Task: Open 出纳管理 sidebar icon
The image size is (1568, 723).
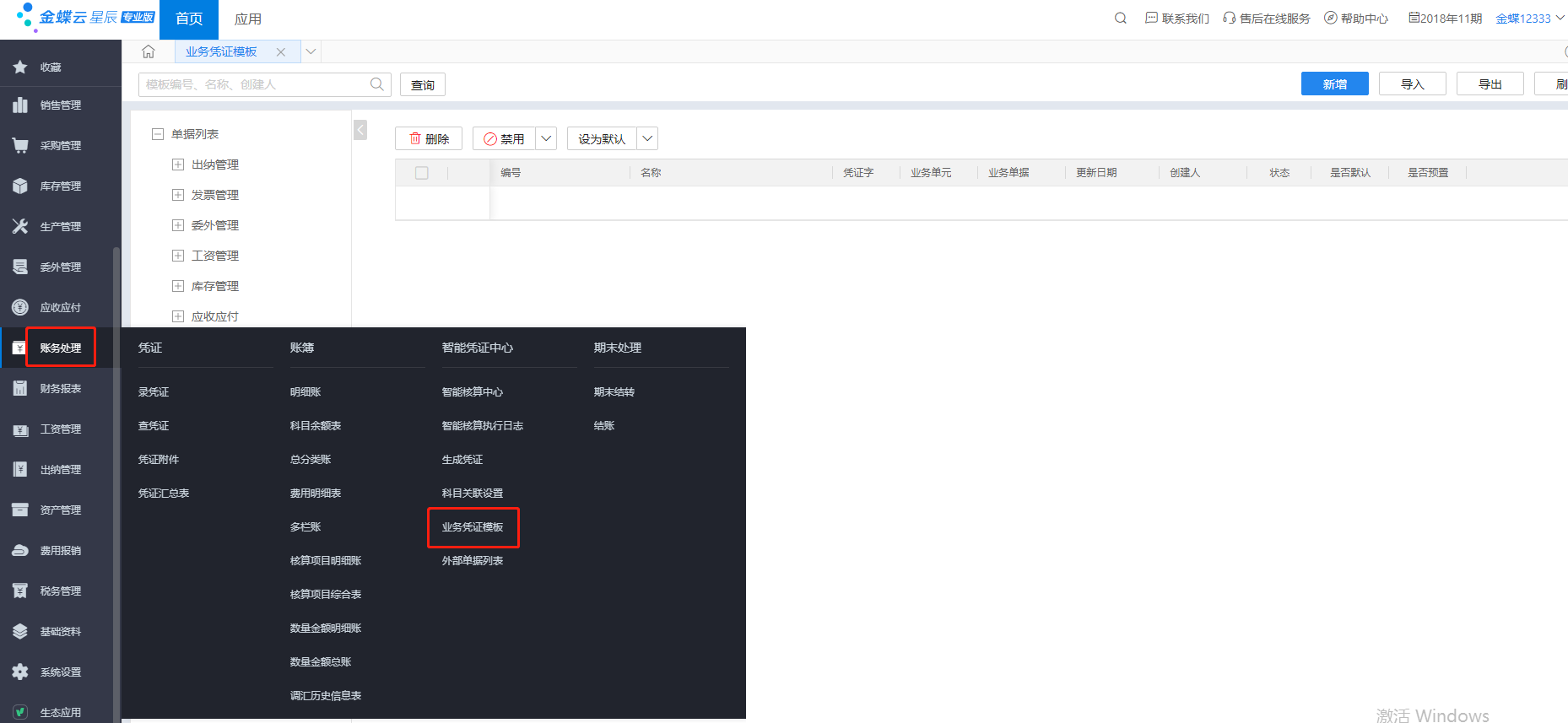Action: point(20,469)
